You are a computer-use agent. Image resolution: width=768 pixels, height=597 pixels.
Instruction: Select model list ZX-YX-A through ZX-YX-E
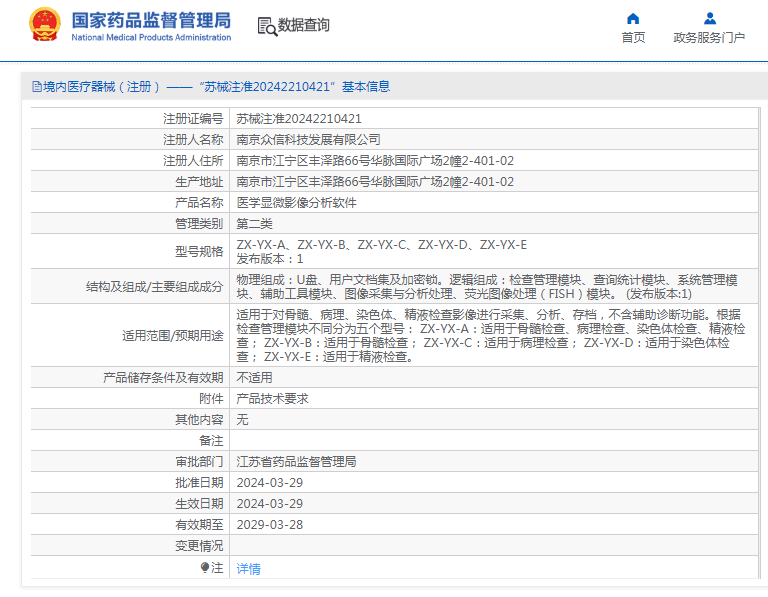pos(382,244)
